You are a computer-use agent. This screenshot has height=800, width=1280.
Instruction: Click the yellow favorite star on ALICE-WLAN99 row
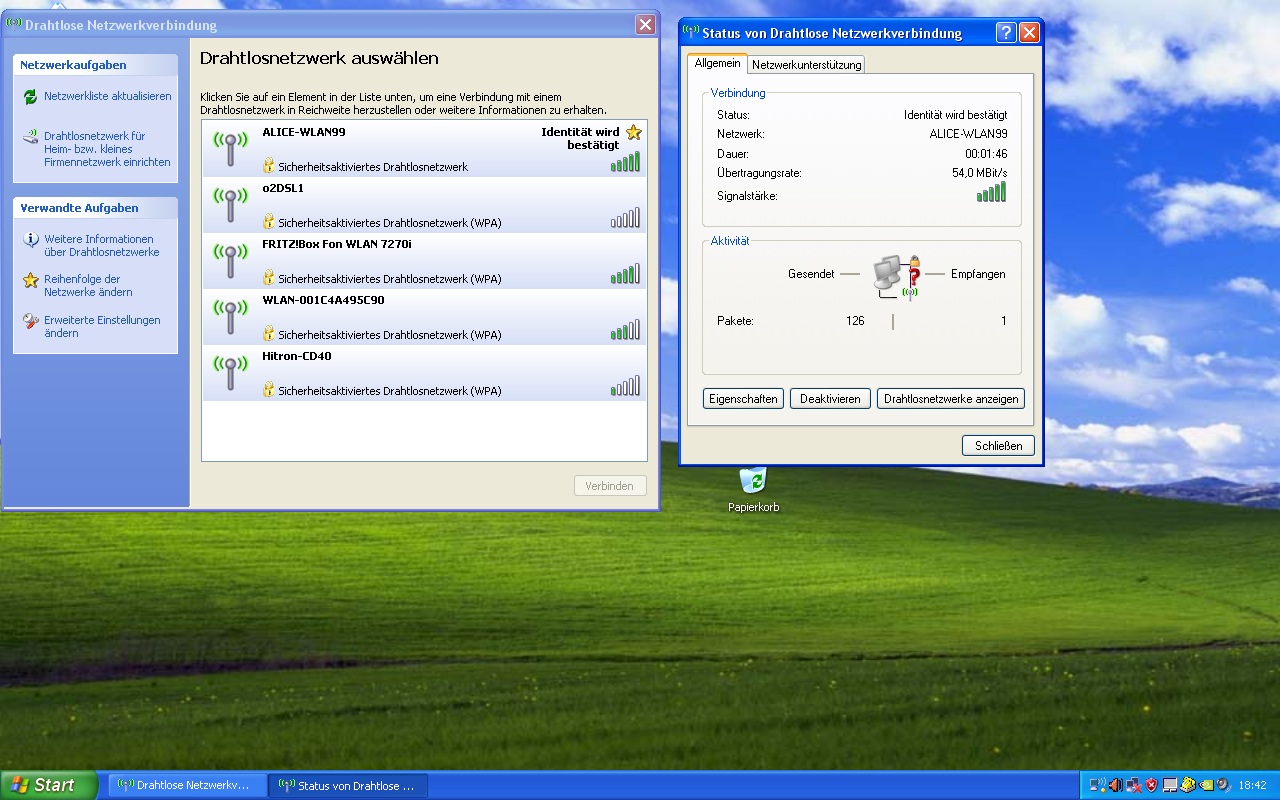[633, 132]
